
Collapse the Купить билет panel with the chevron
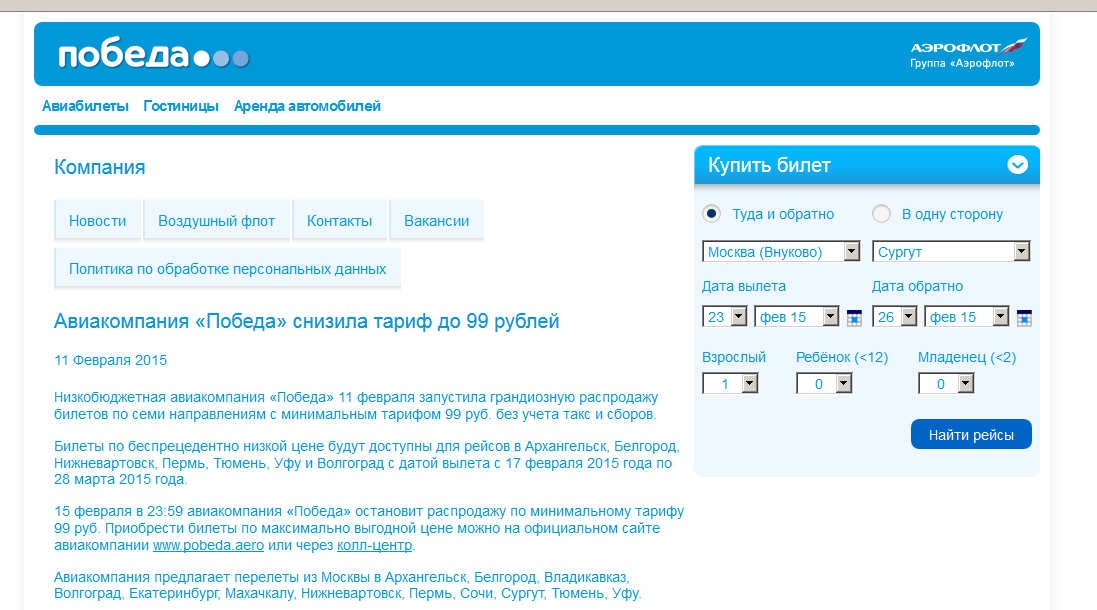coord(1017,165)
